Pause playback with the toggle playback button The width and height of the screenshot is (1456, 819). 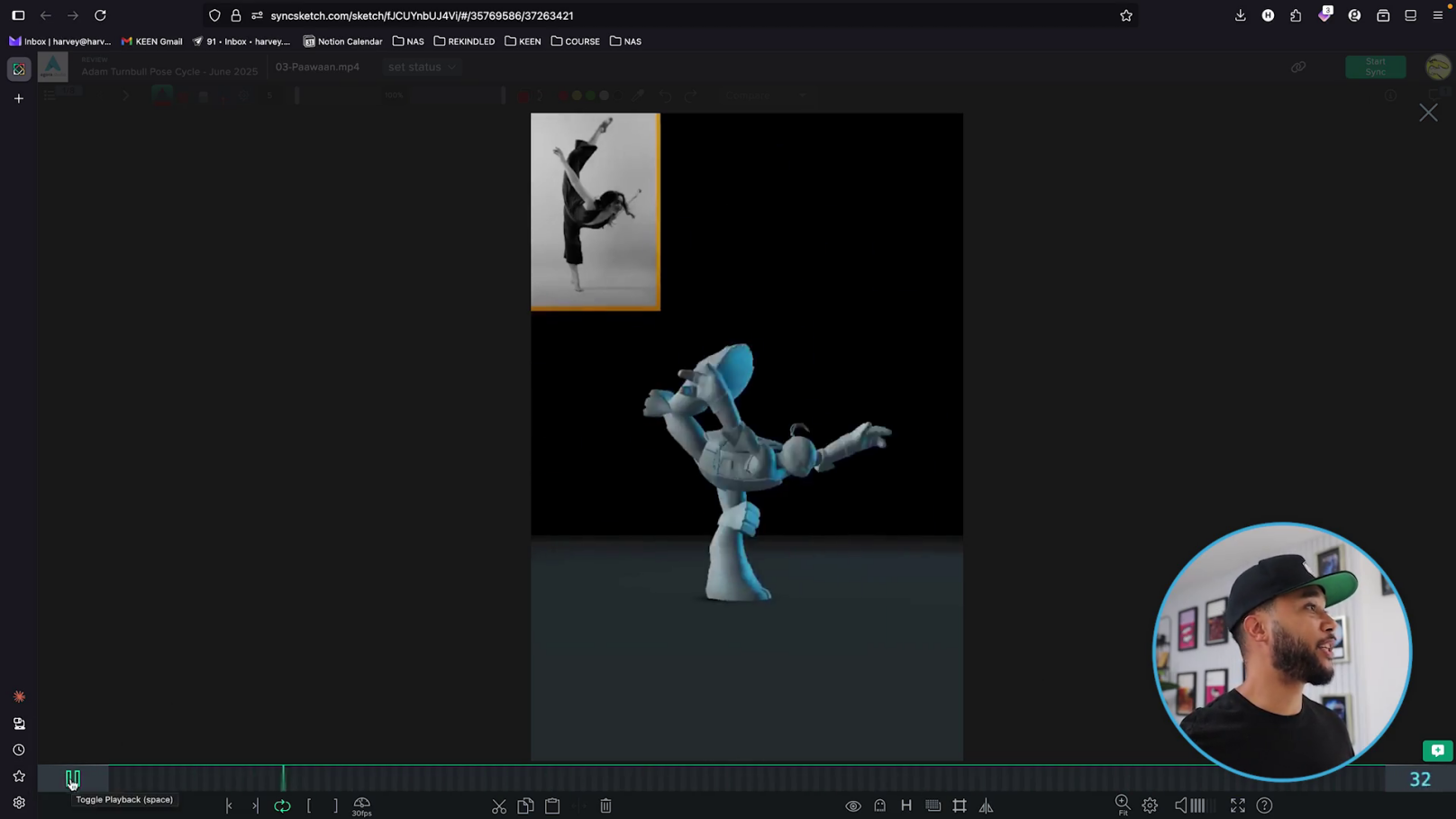click(73, 778)
